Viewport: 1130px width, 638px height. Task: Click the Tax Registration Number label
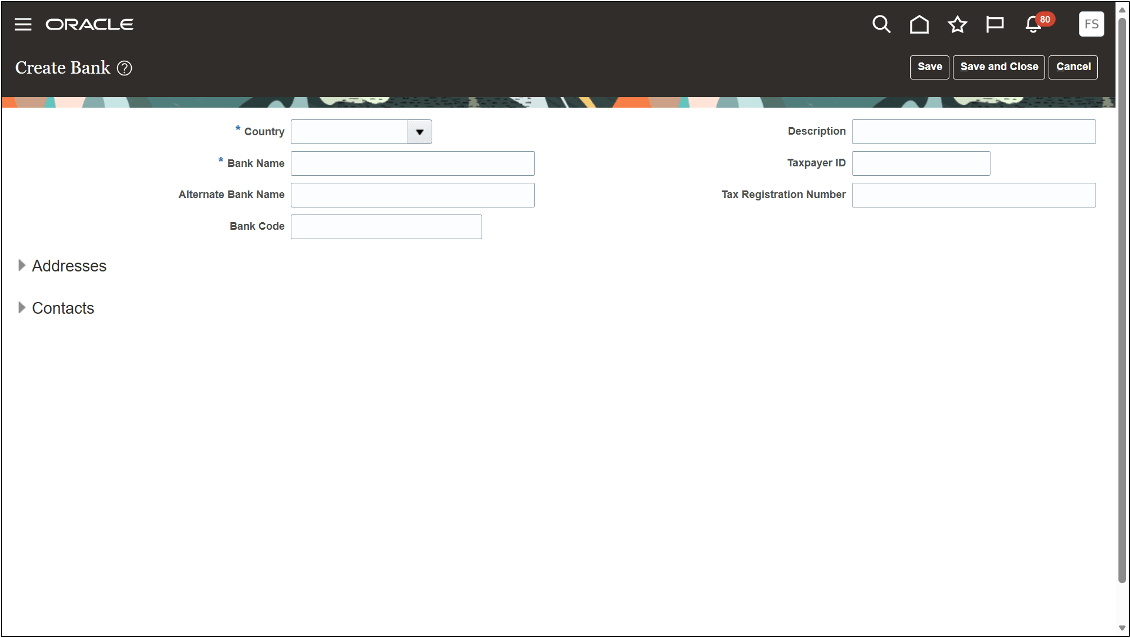point(783,195)
